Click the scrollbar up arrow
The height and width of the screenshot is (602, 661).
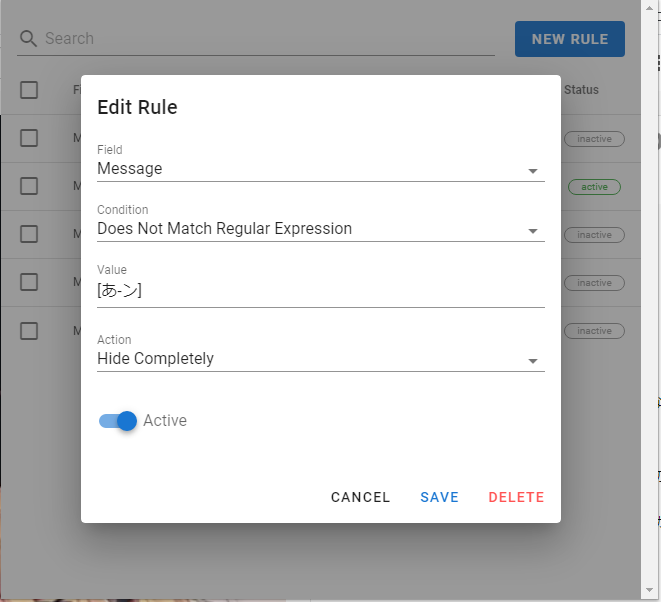(x=649, y=8)
